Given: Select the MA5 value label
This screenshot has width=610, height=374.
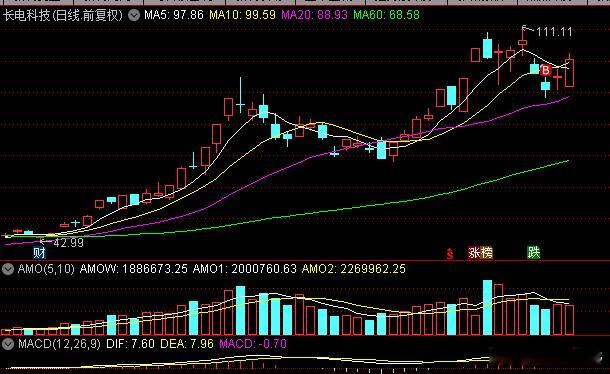Looking at the screenshot, I should click(x=174, y=15).
